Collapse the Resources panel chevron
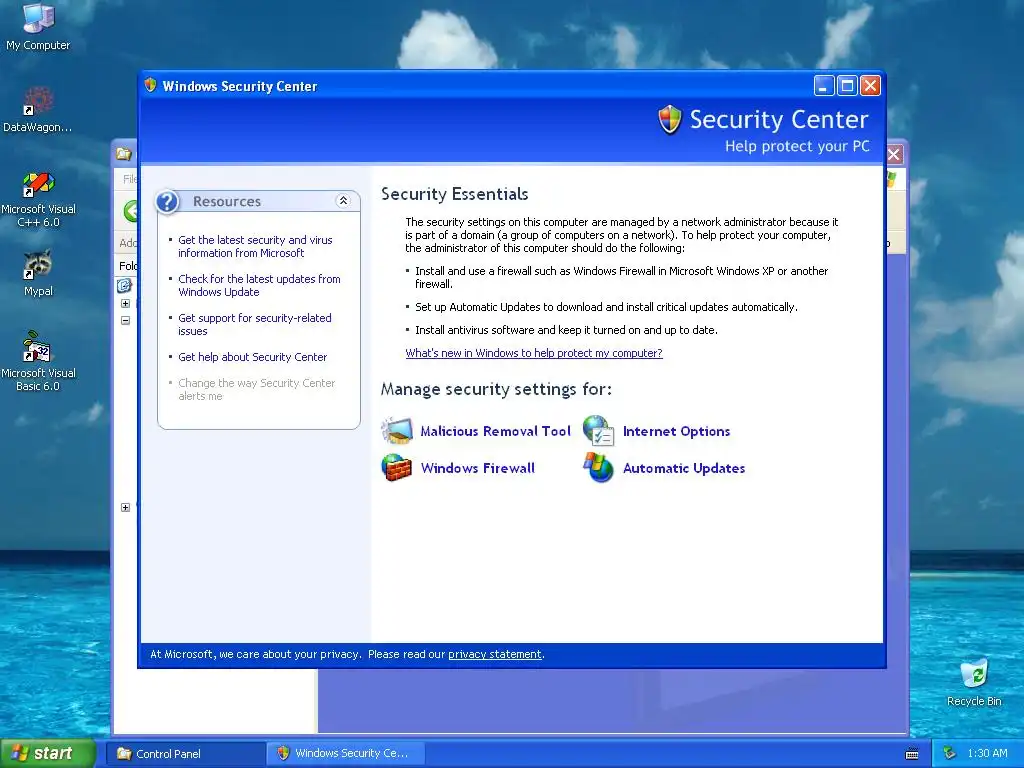 click(343, 201)
